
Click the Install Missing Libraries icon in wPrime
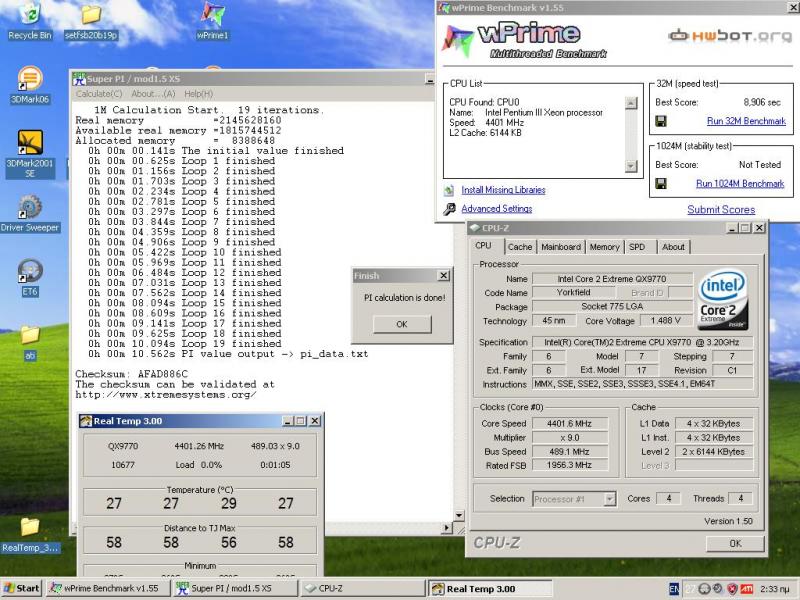click(449, 190)
